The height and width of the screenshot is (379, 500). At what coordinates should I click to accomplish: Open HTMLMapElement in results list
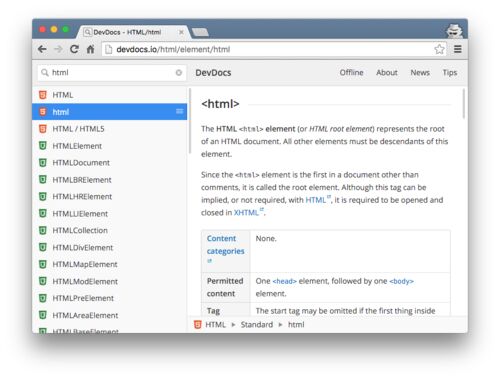(x=109, y=264)
